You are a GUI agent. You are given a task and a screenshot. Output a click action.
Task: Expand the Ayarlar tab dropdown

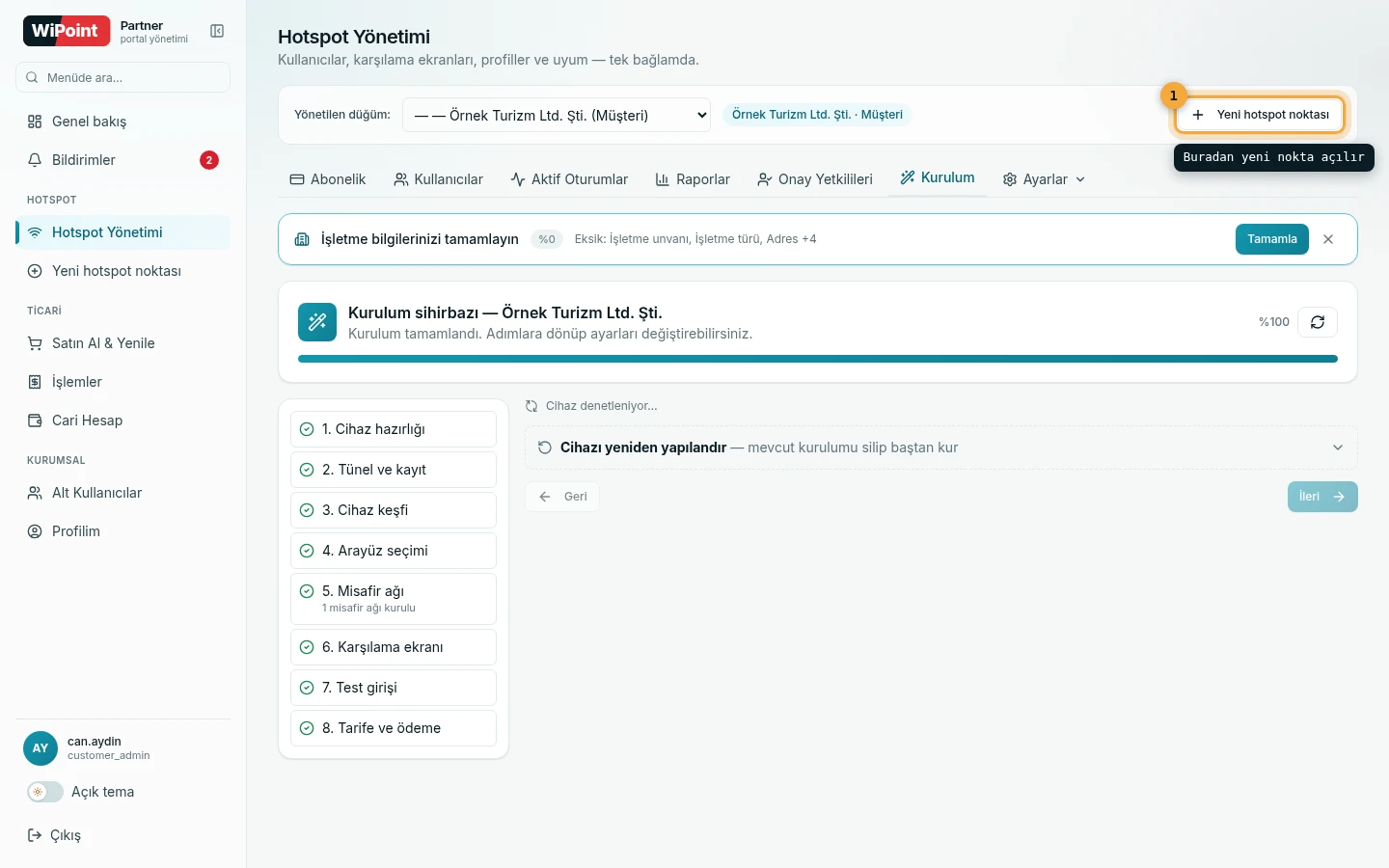coord(1080,179)
